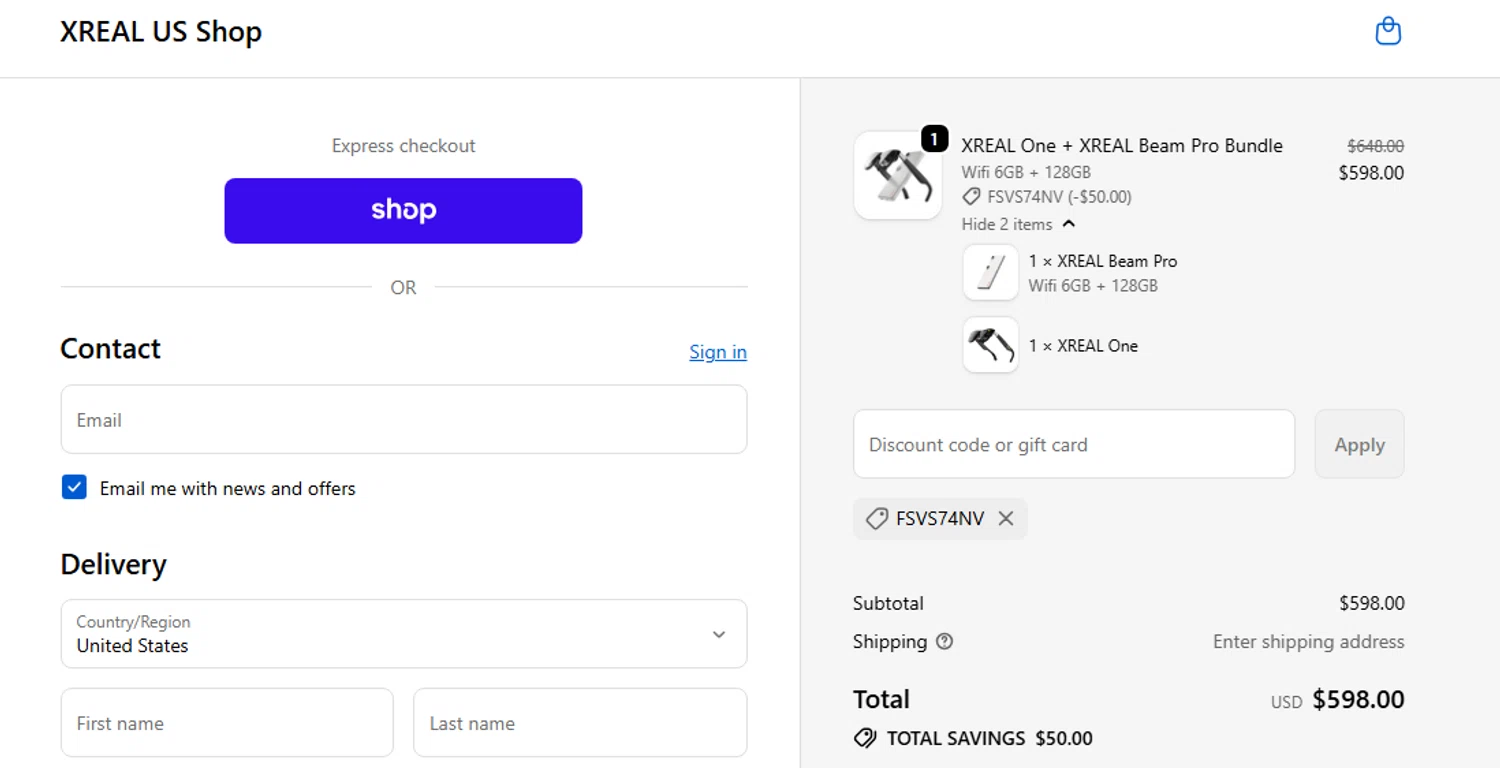Open the shopping bag cart icon

pyautogui.click(x=1388, y=32)
